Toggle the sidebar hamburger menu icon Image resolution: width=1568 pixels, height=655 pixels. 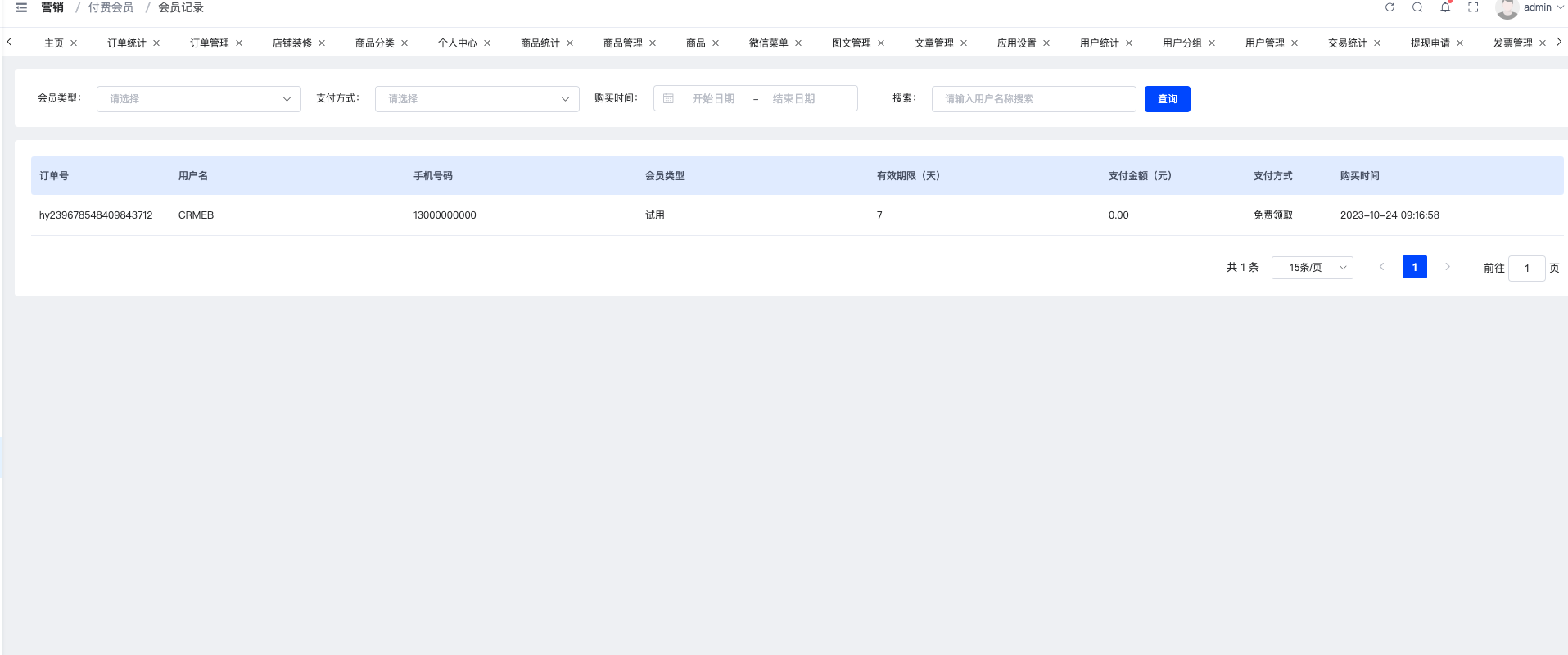[21, 7]
